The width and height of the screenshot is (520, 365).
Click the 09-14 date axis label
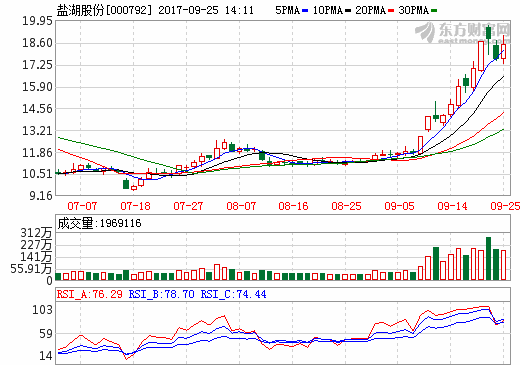pyautogui.click(x=452, y=206)
